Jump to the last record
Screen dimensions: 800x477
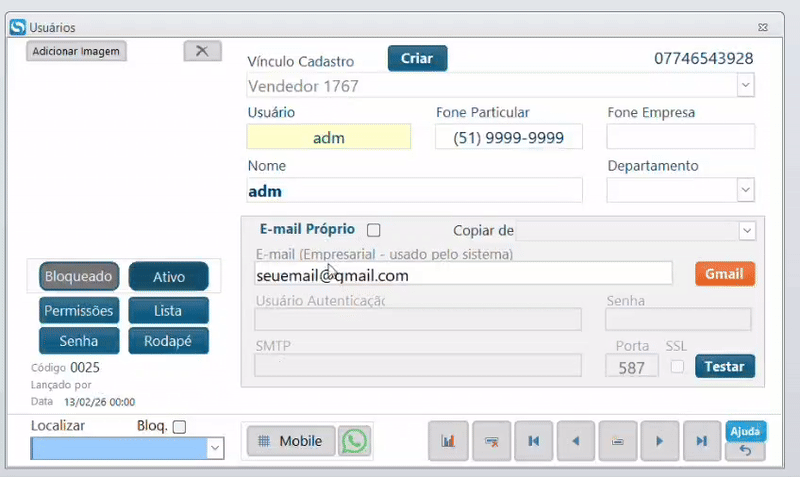point(702,441)
